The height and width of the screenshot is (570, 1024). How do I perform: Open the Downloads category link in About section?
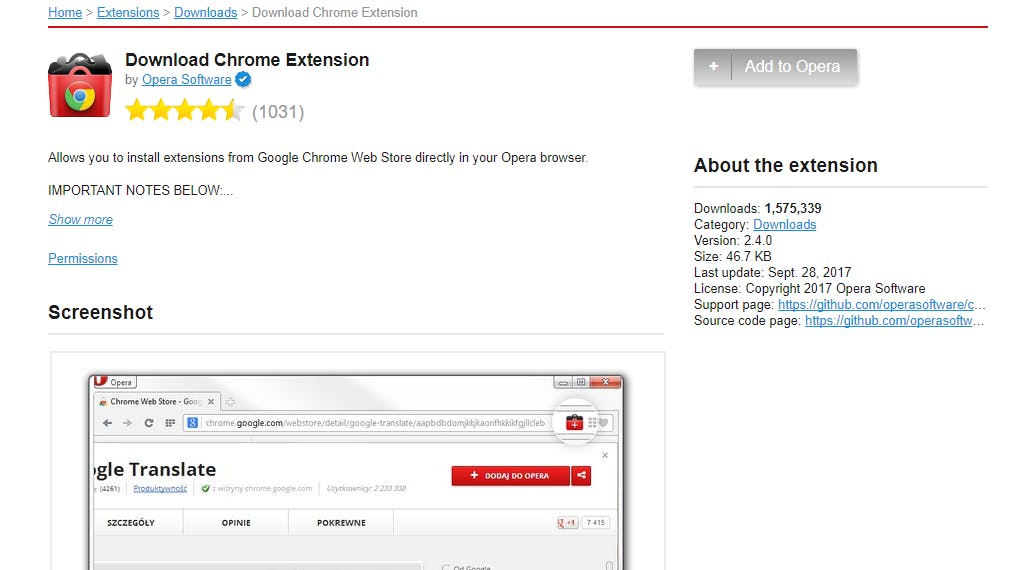click(x=784, y=225)
